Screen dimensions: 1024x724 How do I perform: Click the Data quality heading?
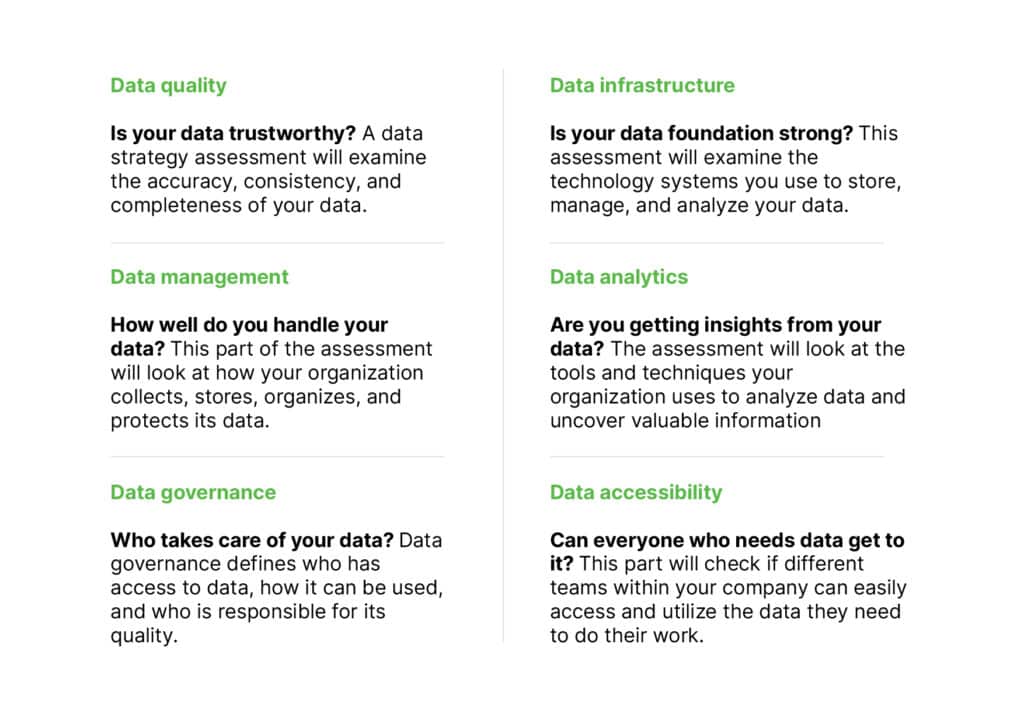point(168,86)
